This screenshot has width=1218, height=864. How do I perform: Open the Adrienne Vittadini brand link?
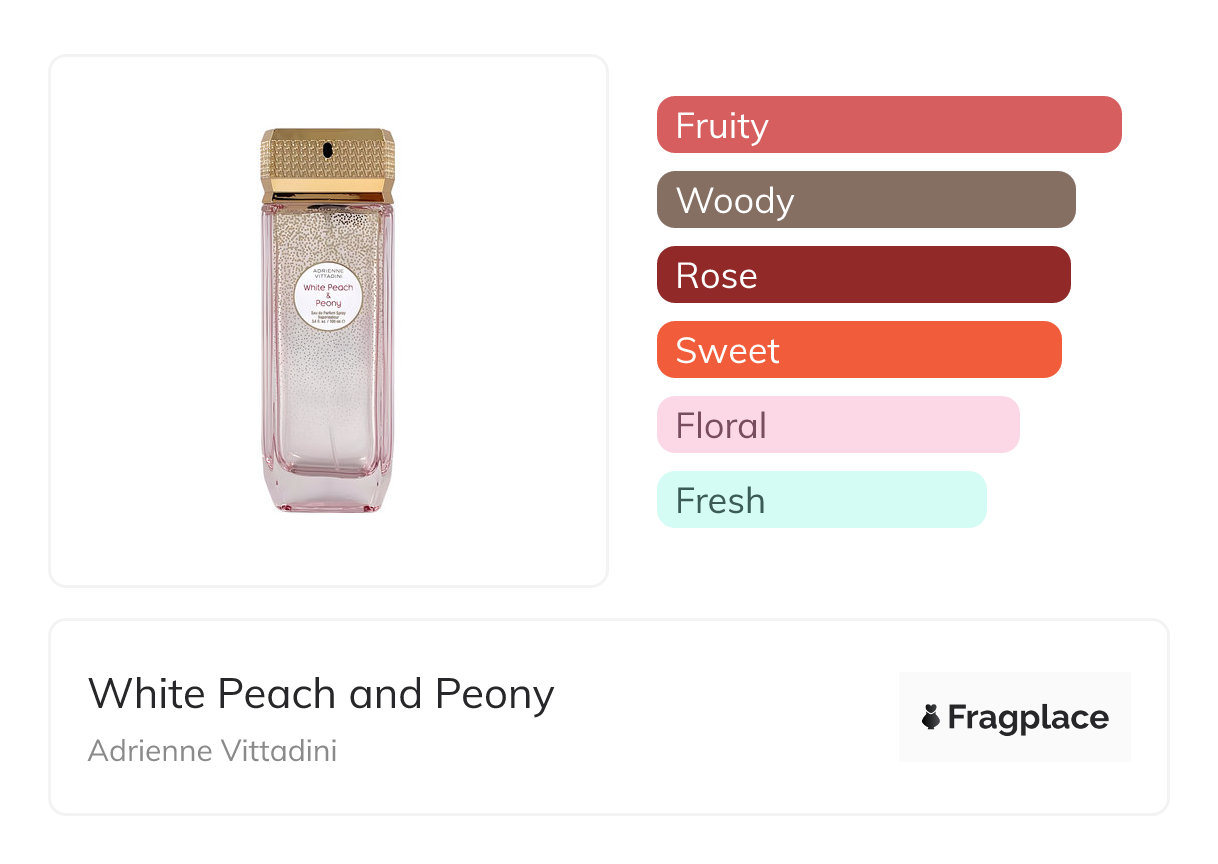click(212, 750)
